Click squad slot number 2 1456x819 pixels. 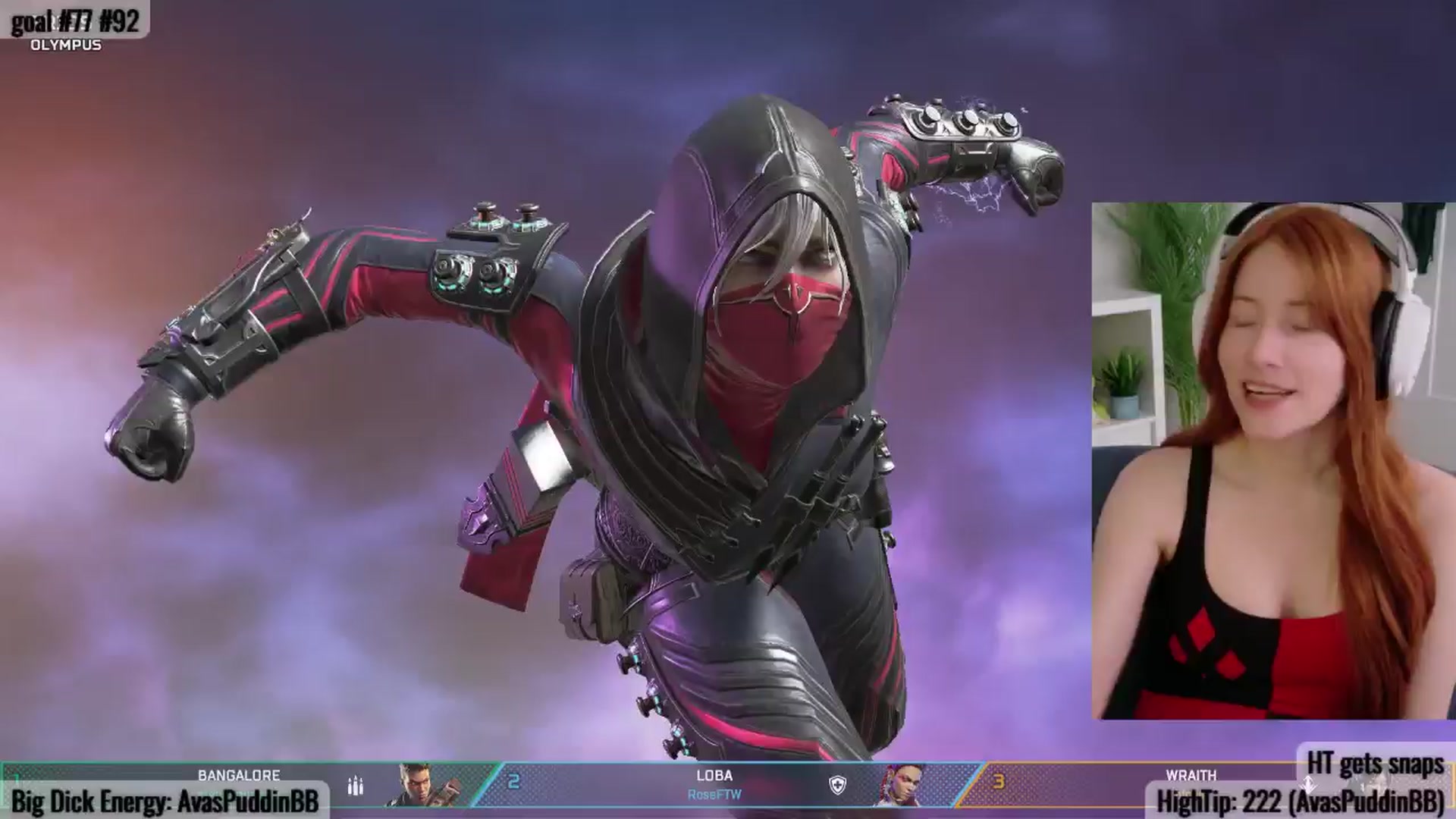click(513, 781)
